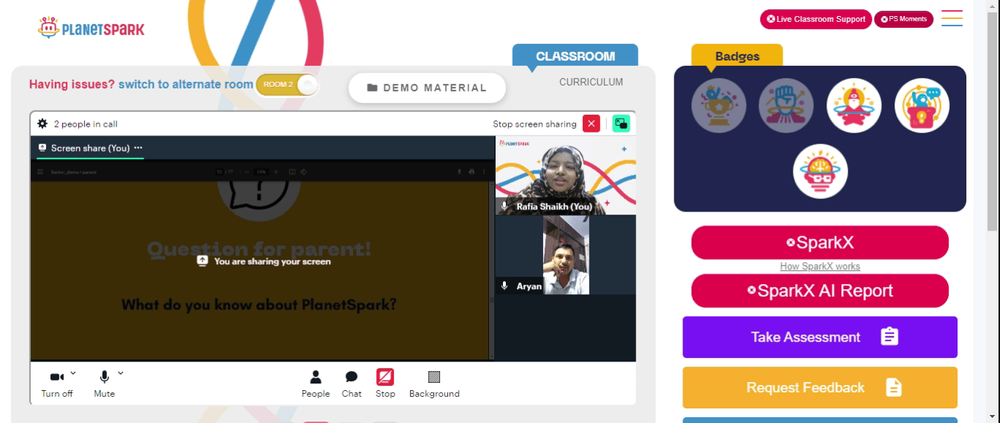Expand microphone options chevron
1000x423 pixels.
click(121, 373)
